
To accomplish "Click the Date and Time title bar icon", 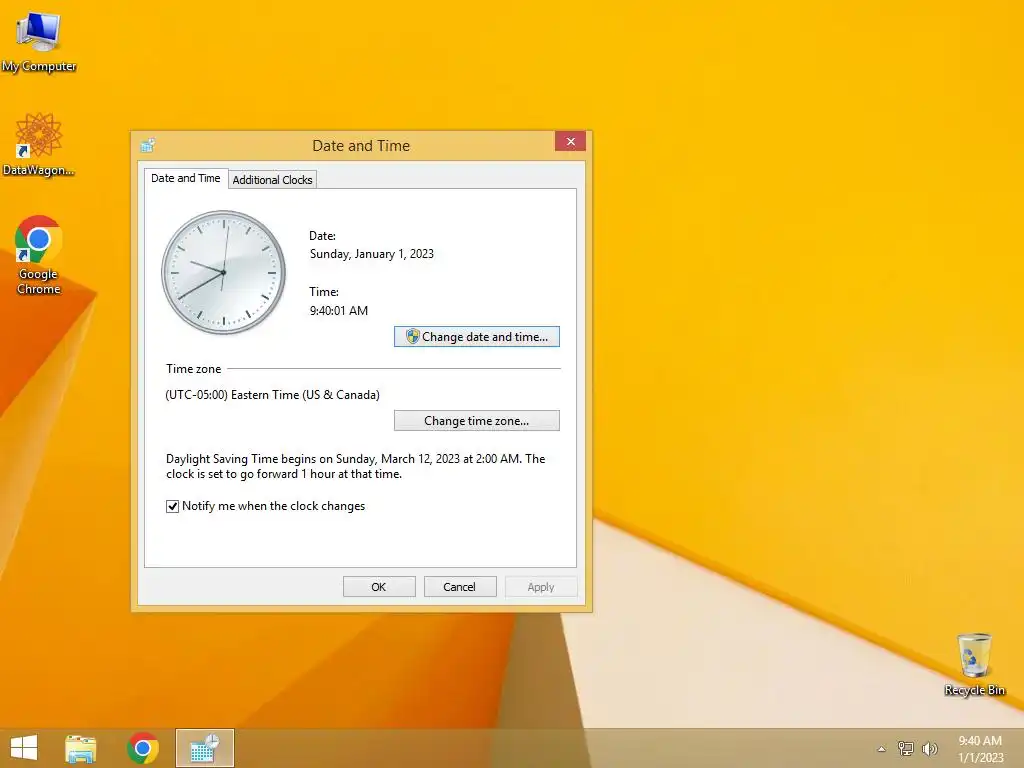I will click(148, 145).
